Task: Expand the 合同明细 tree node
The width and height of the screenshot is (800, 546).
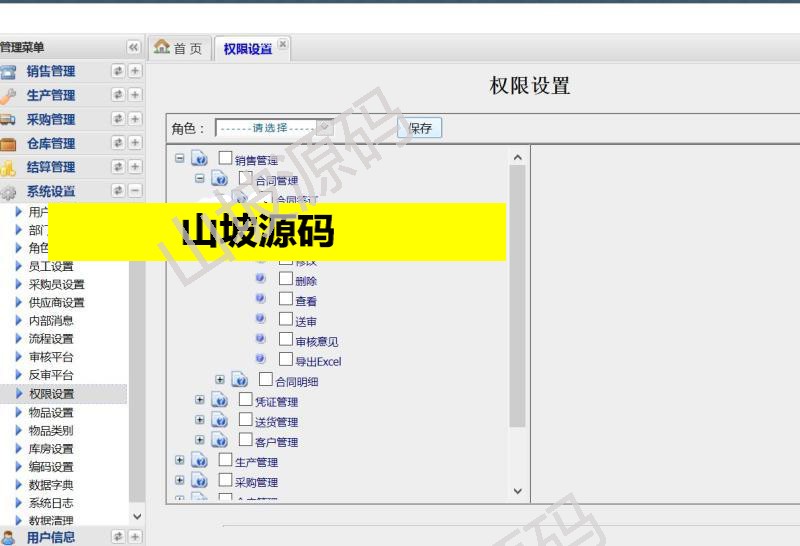Action: click(220, 380)
